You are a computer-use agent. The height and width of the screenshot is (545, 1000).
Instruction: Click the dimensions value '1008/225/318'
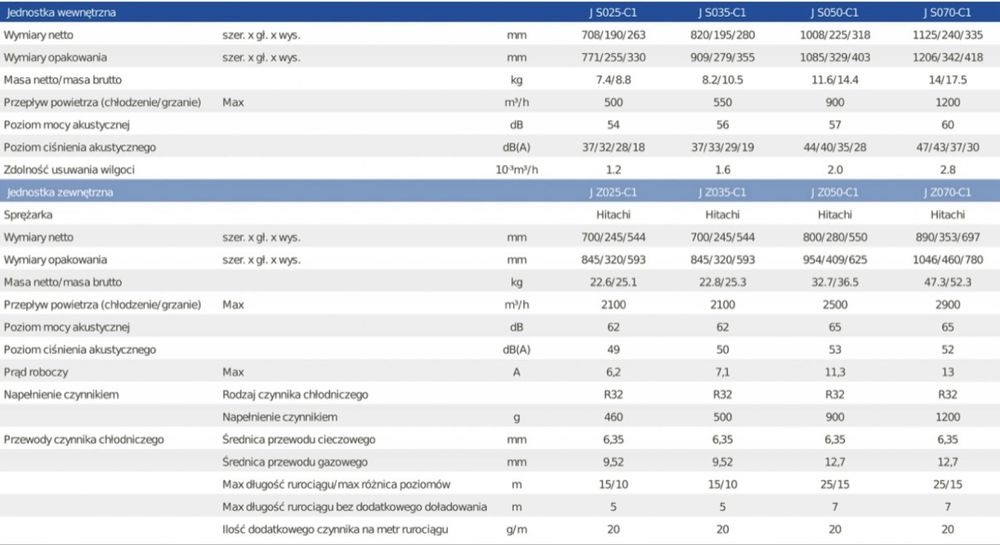tap(834, 35)
